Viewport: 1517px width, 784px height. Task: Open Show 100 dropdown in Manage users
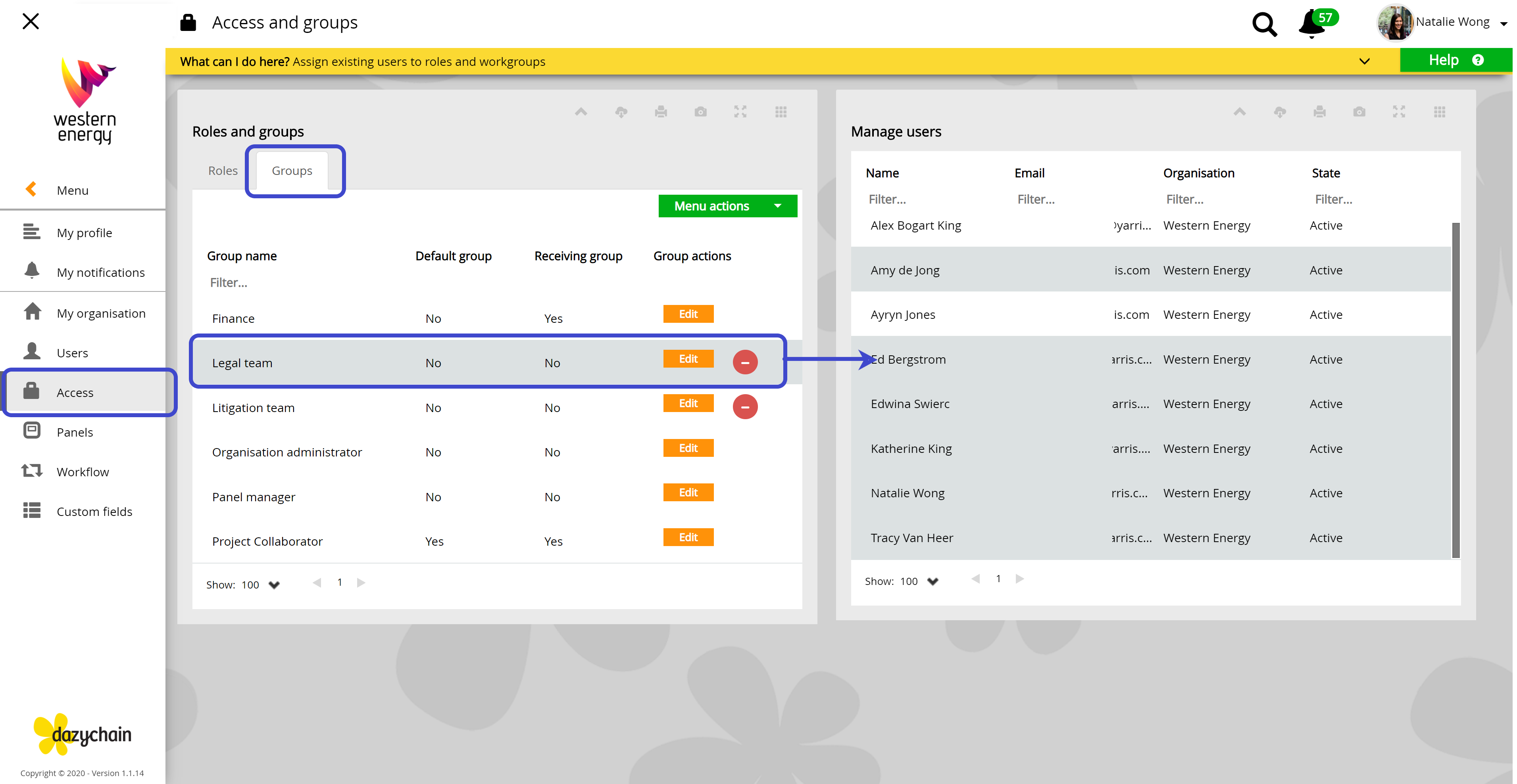(x=919, y=581)
